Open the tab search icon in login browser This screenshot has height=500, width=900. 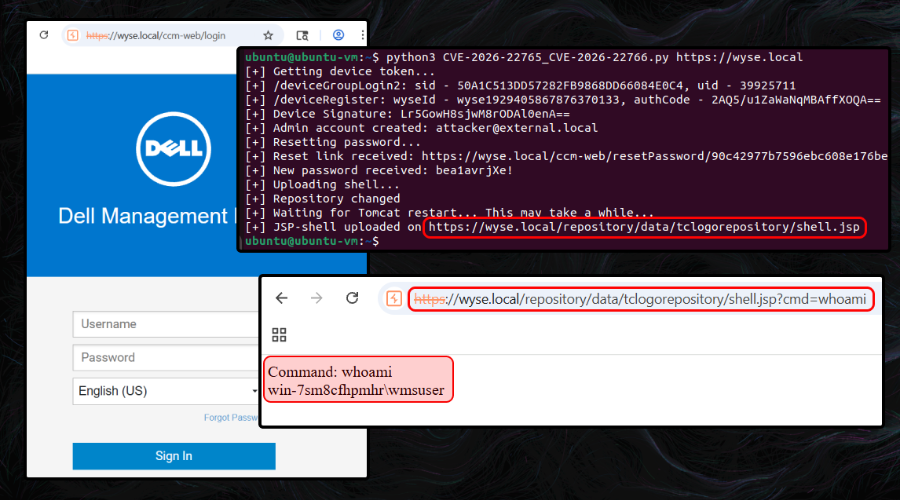[302, 36]
